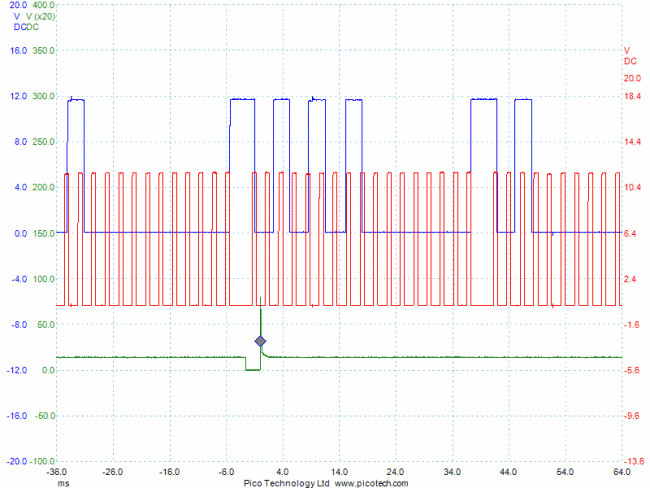The width and height of the screenshot is (650, 488).
Task: Click the red 18.4 axis value
Action: pyautogui.click(x=632, y=97)
